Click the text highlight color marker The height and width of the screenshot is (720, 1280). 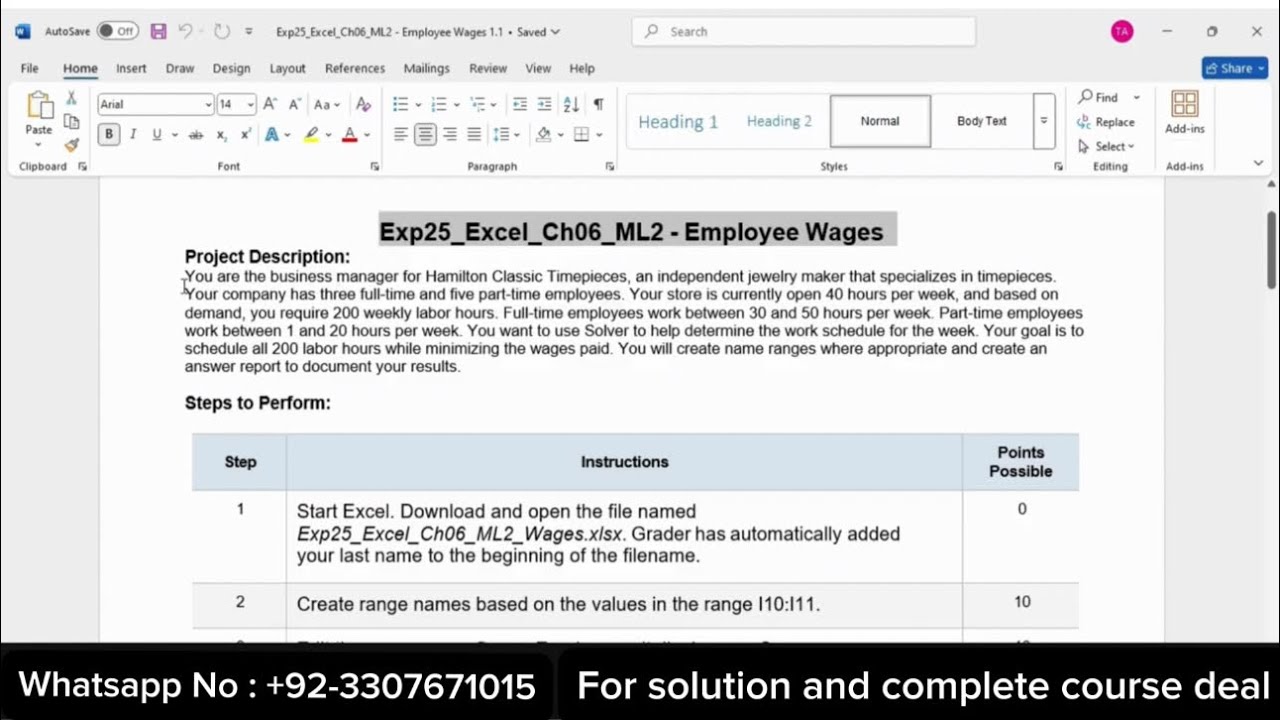coord(311,135)
